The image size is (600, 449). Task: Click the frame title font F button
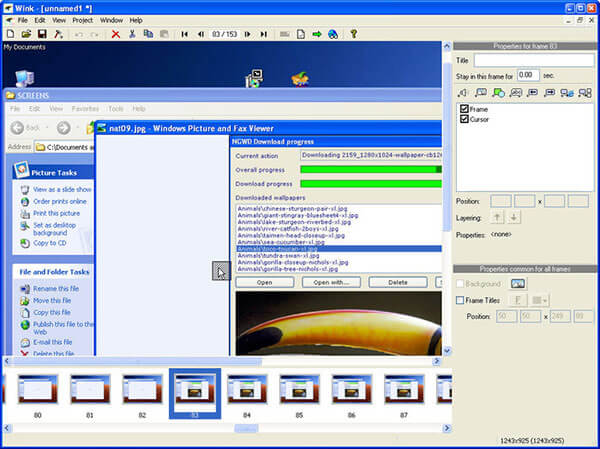[518, 300]
